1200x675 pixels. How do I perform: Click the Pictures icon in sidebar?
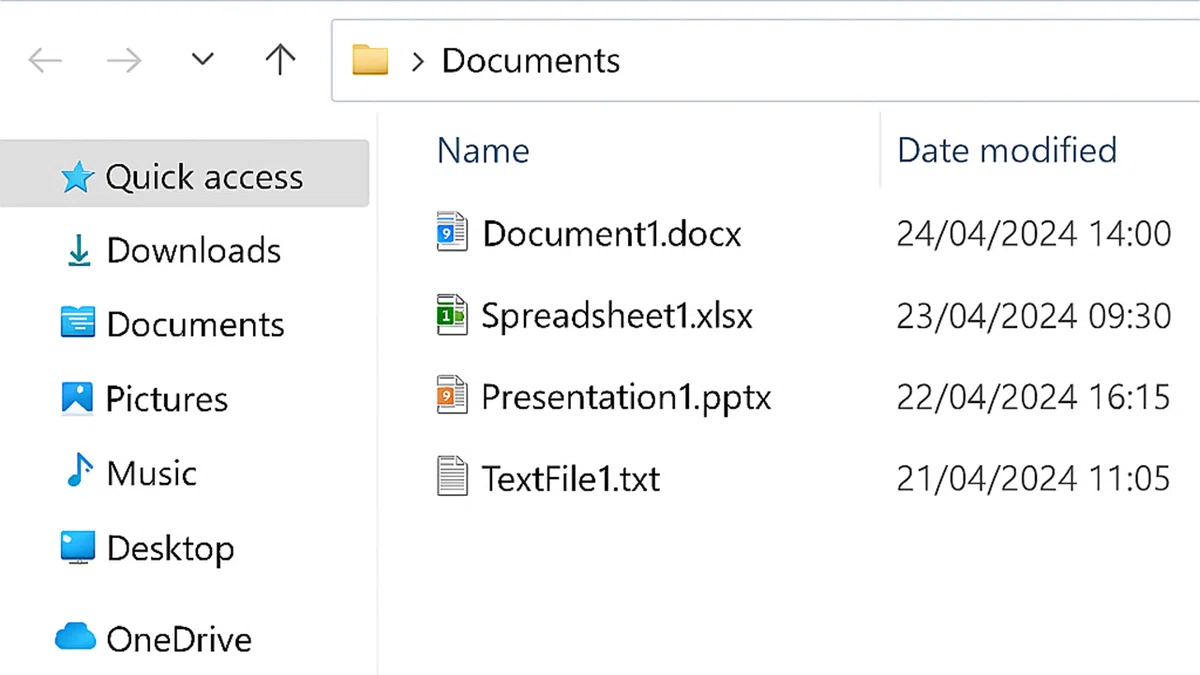77,398
